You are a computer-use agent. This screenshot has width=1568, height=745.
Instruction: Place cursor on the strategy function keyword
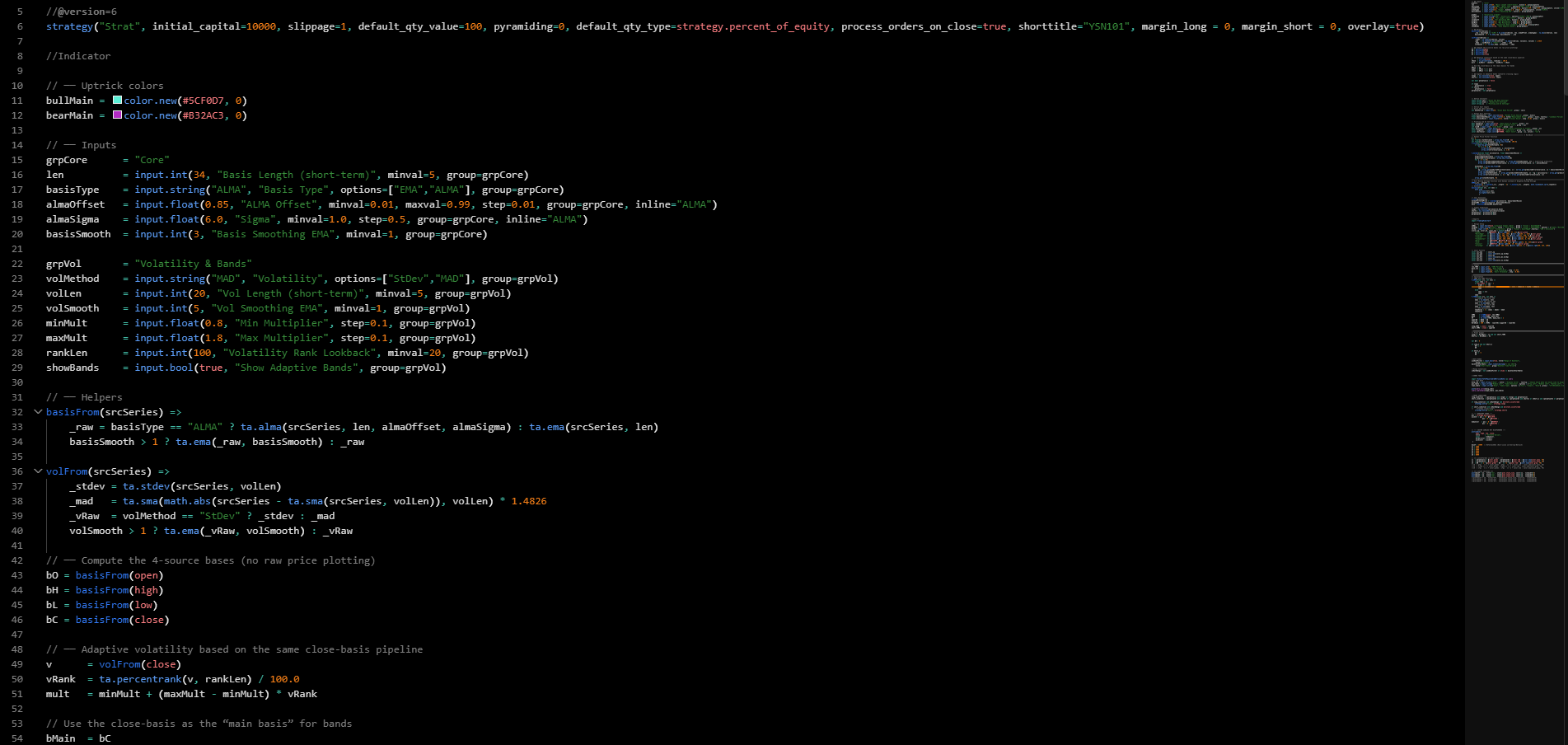click(68, 26)
